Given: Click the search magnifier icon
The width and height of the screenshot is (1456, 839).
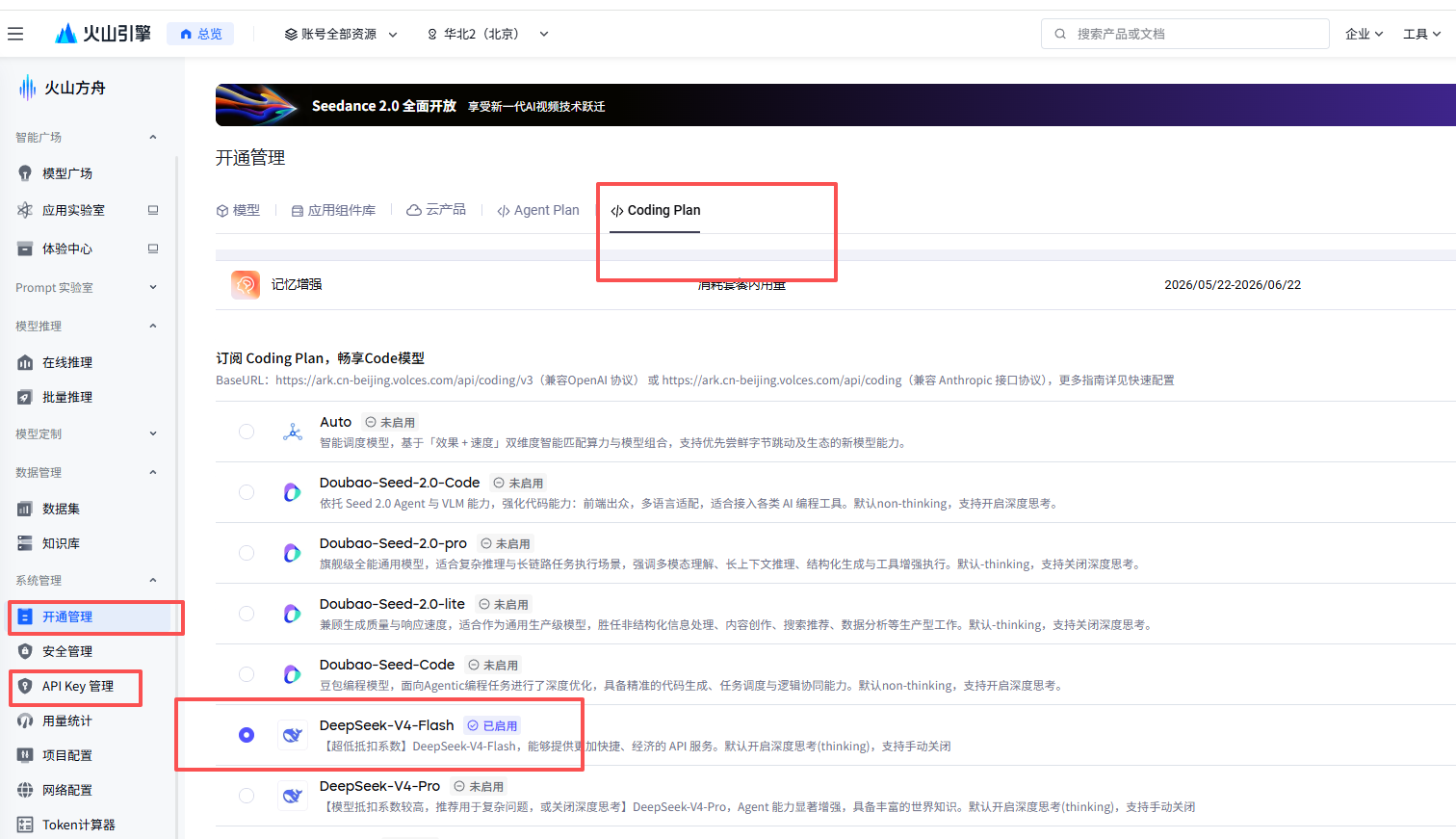Looking at the screenshot, I should (1060, 34).
